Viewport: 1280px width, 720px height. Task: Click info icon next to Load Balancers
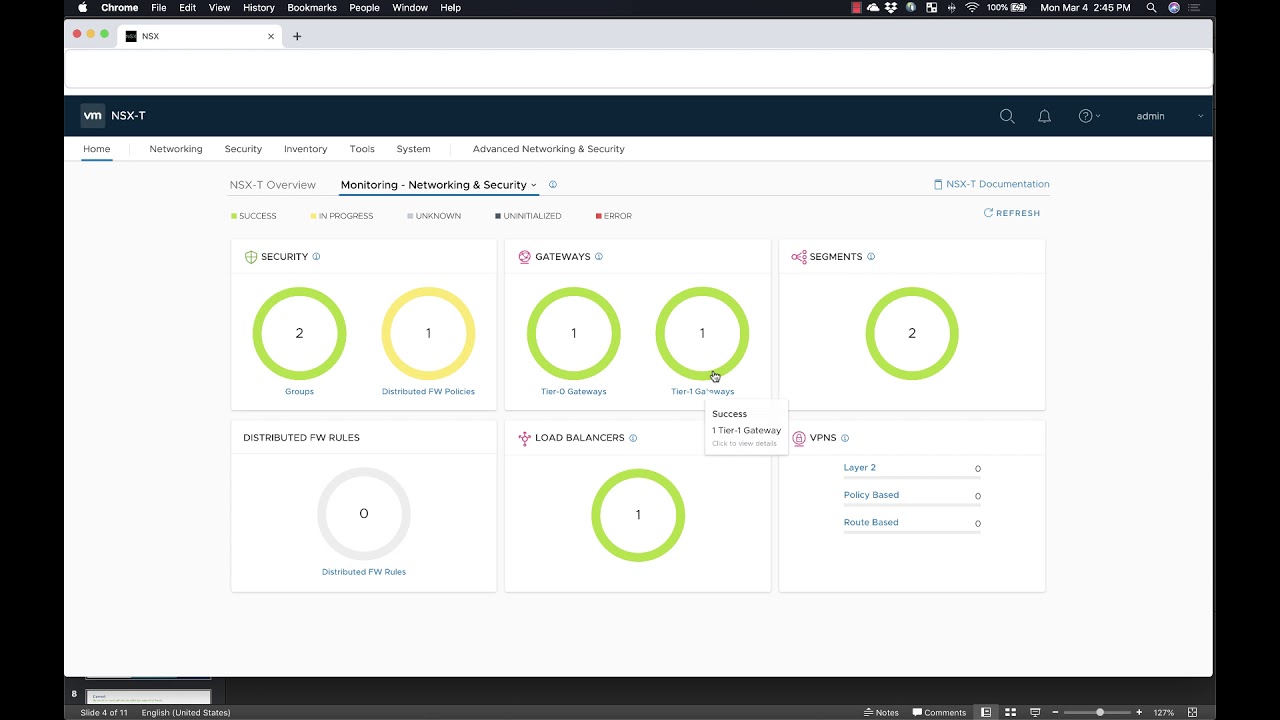coord(633,438)
